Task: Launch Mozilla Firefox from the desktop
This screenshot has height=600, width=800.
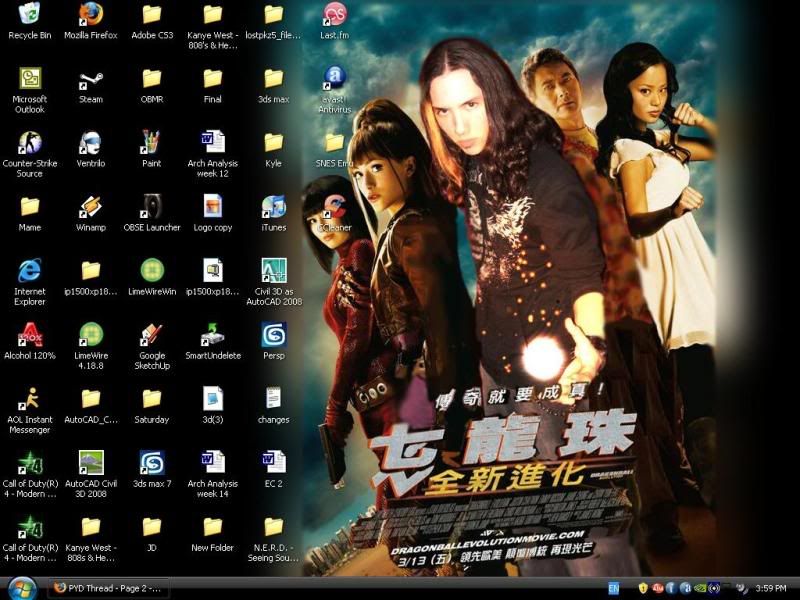Action: 90,14
